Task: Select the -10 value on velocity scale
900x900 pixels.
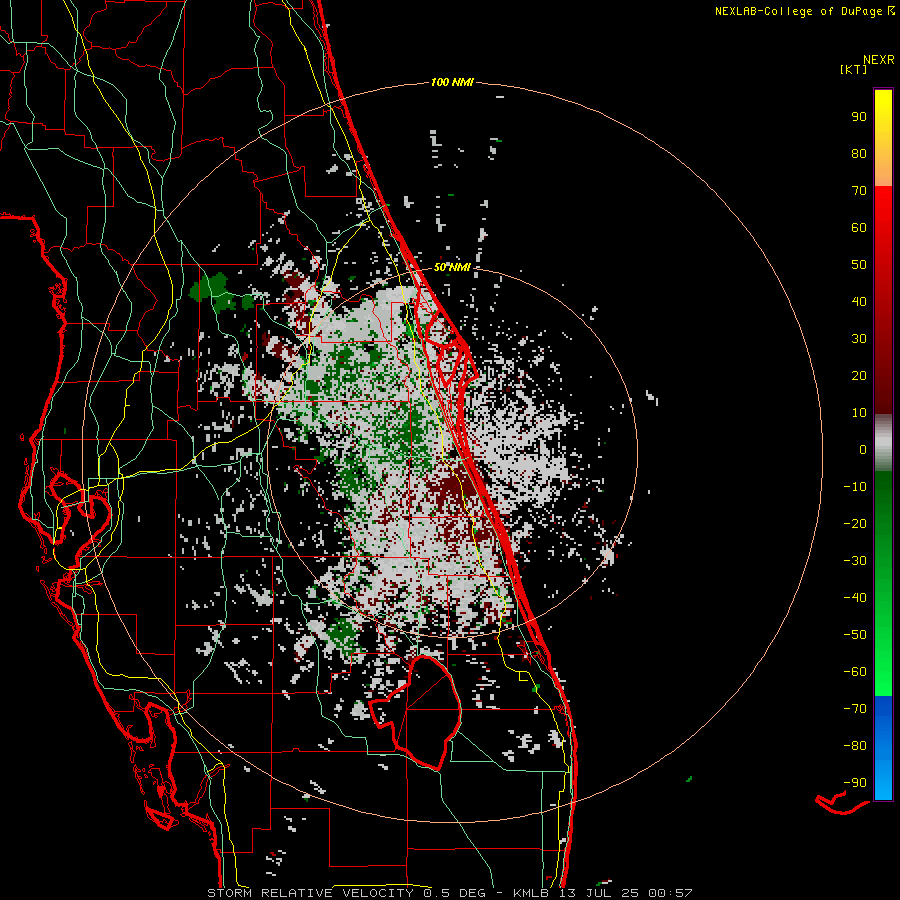Action: [x=855, y=487]
